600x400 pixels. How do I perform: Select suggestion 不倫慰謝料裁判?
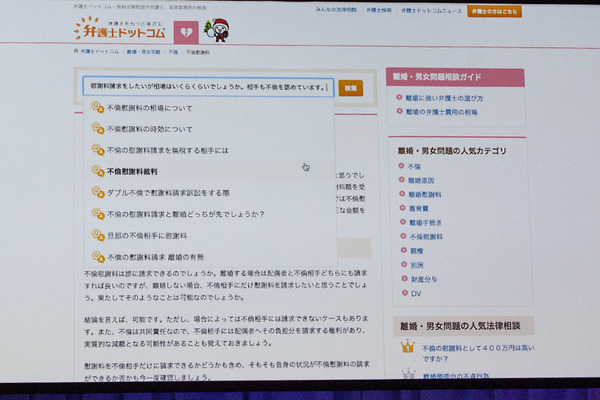point(139,171)
